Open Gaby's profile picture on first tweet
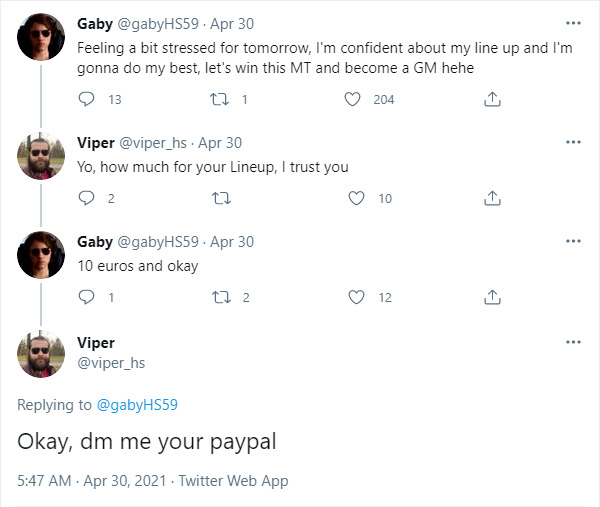 coord(43,38)
